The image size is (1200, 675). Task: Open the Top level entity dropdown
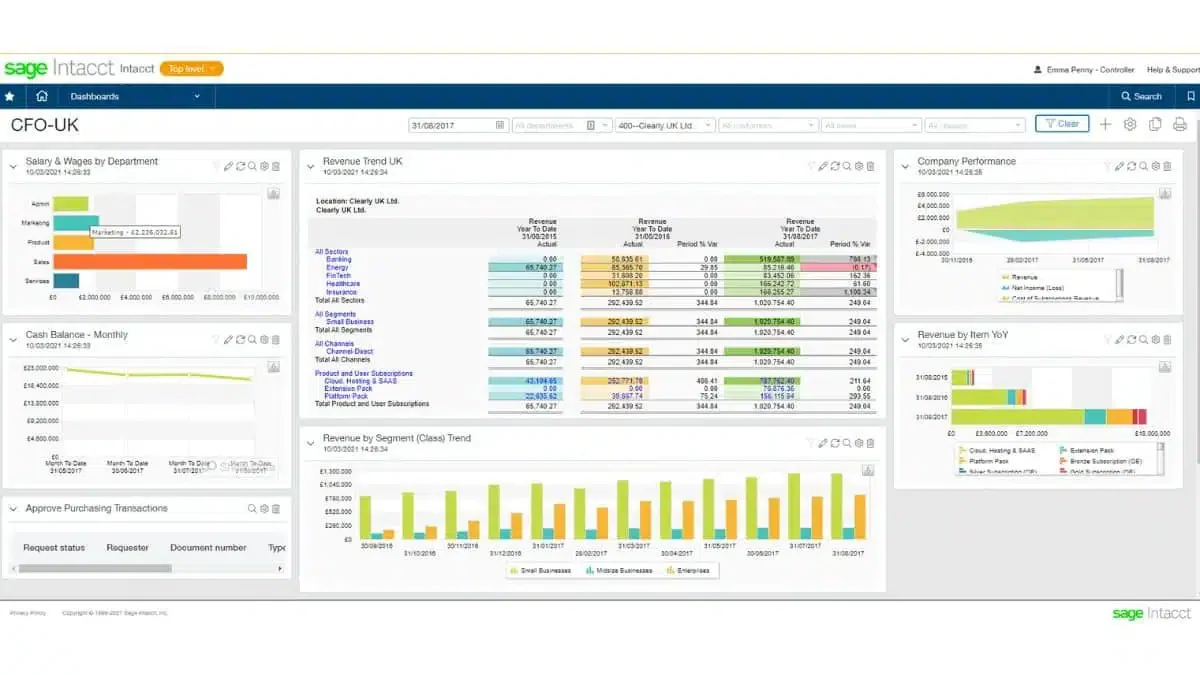click(191, 69)
